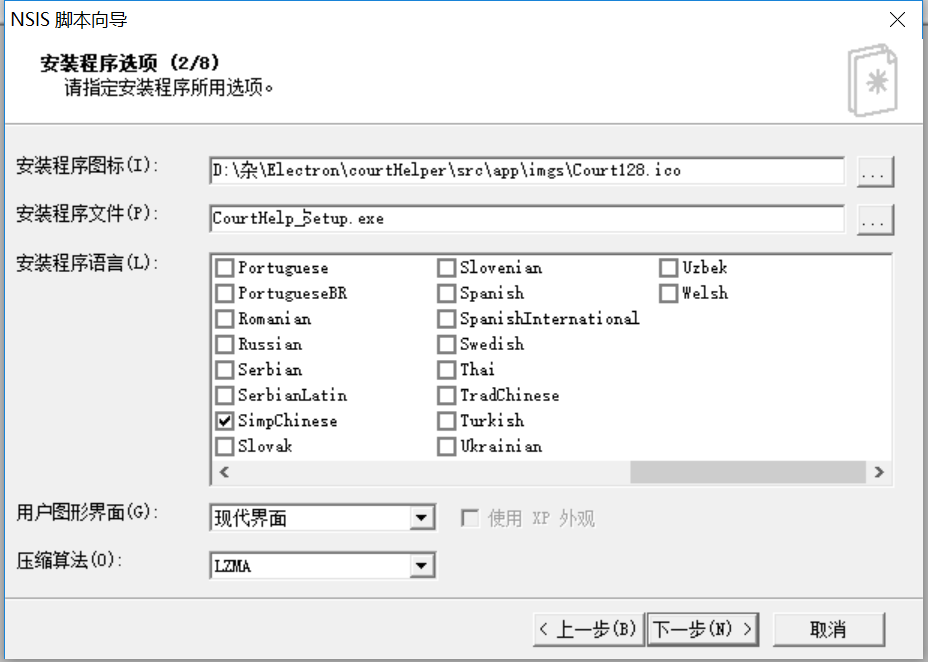Click language list left scroll arrow
928x662 pixels.
[224, 472]
